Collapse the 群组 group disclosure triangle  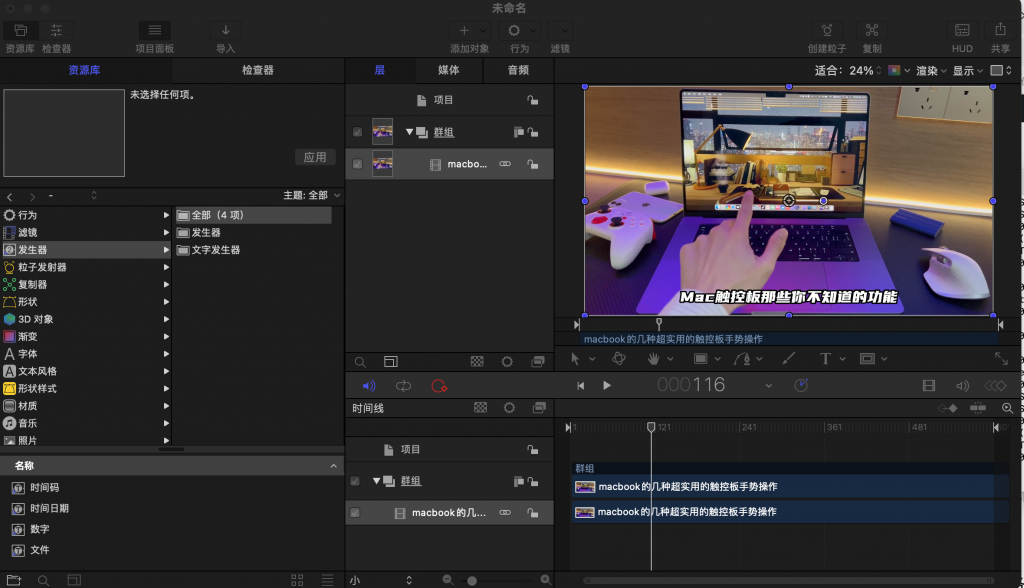(408, 131)
